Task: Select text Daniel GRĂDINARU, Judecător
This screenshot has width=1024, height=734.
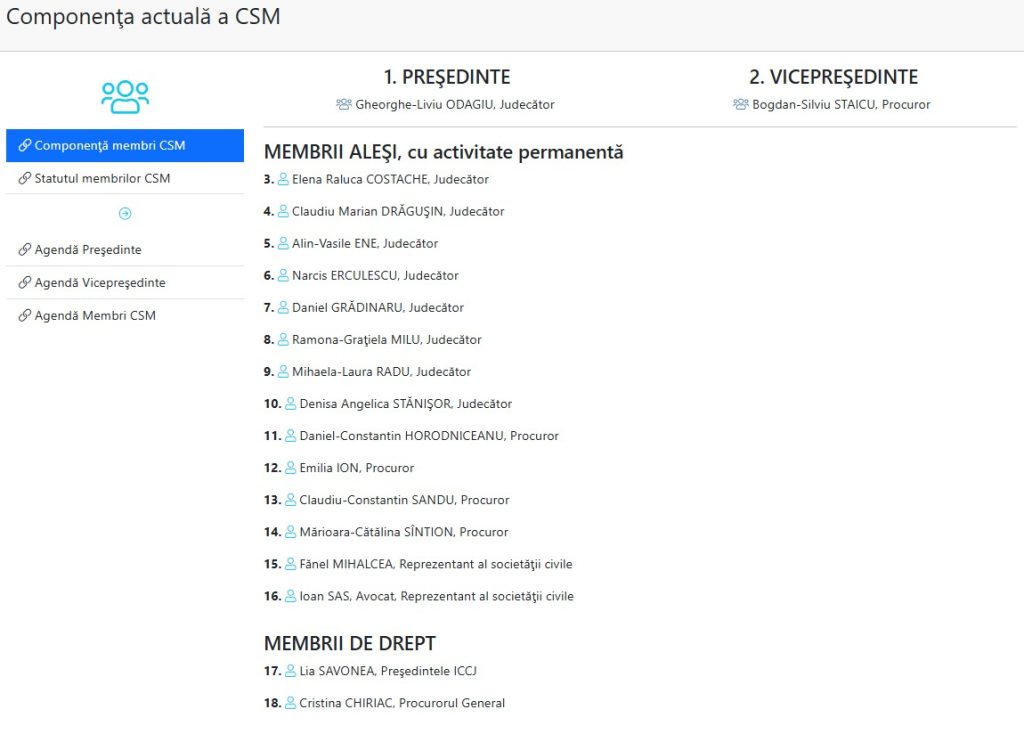Action: [377, 308]
